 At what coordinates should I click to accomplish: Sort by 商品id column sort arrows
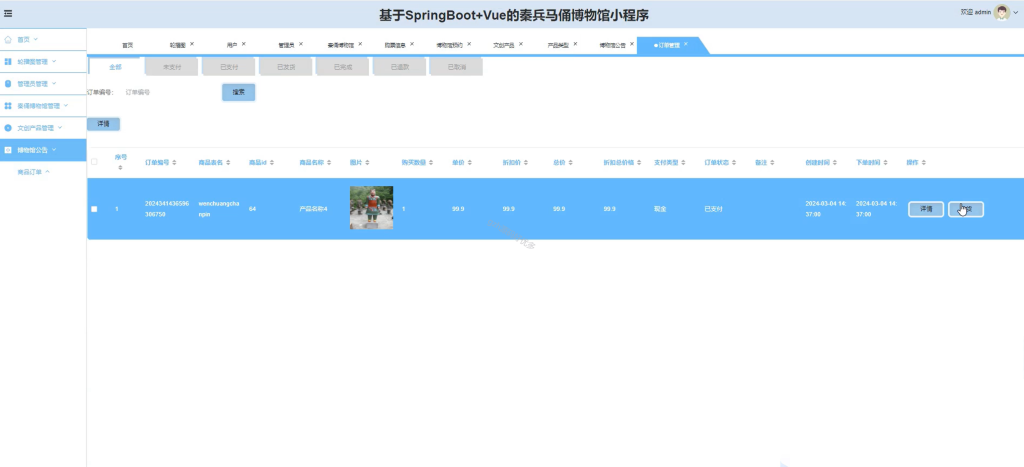[x=272, y=162]
